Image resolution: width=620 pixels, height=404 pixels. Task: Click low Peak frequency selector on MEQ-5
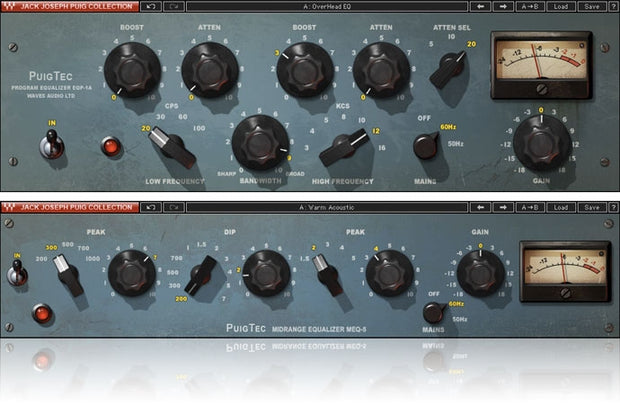[x=69, y=276]
